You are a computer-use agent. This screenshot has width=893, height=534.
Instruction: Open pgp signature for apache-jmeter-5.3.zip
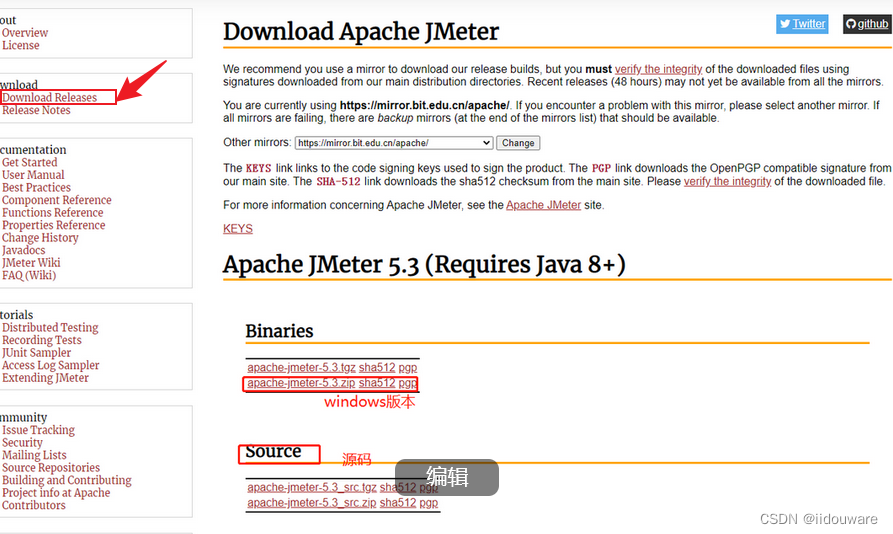408,383
